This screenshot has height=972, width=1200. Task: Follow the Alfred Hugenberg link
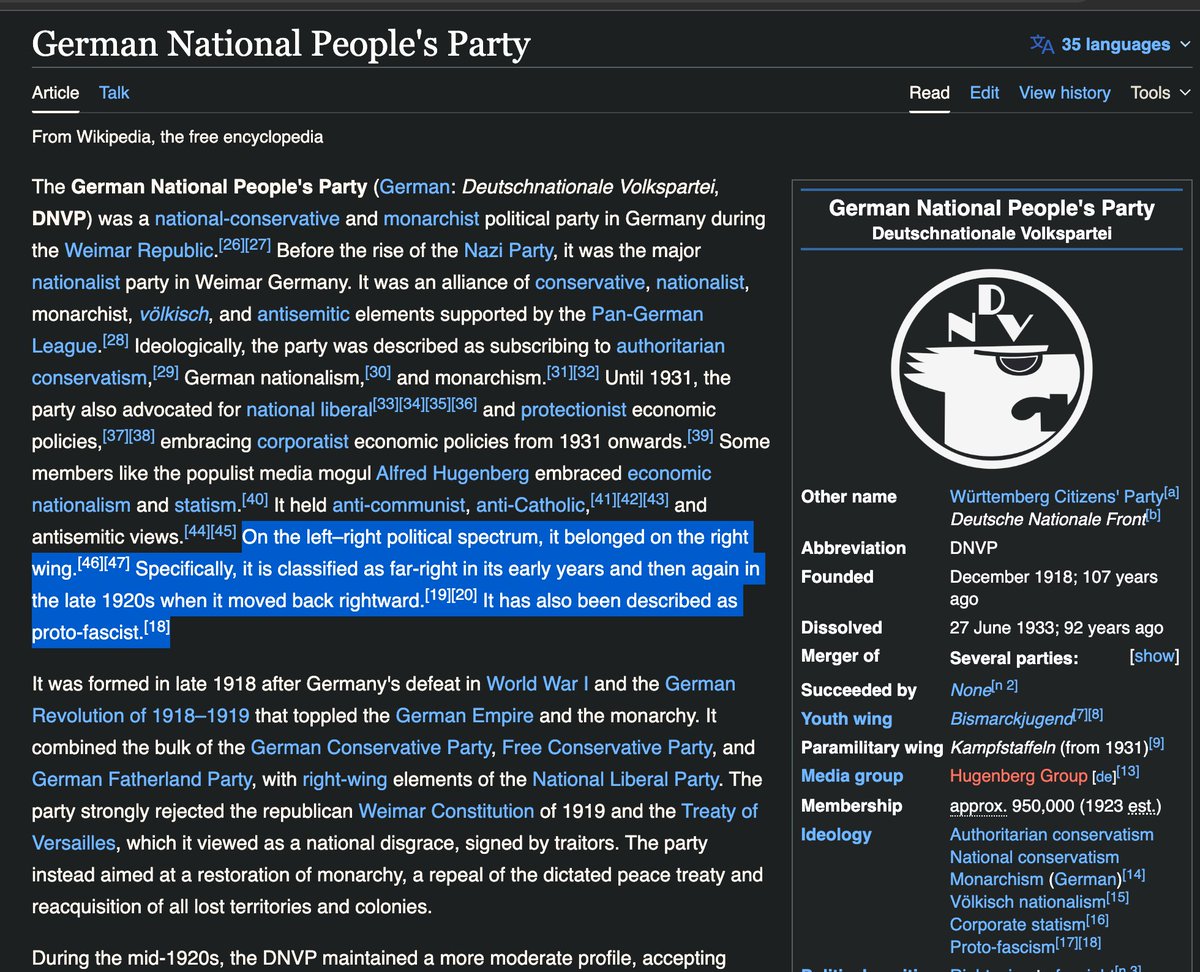(455, 473)
